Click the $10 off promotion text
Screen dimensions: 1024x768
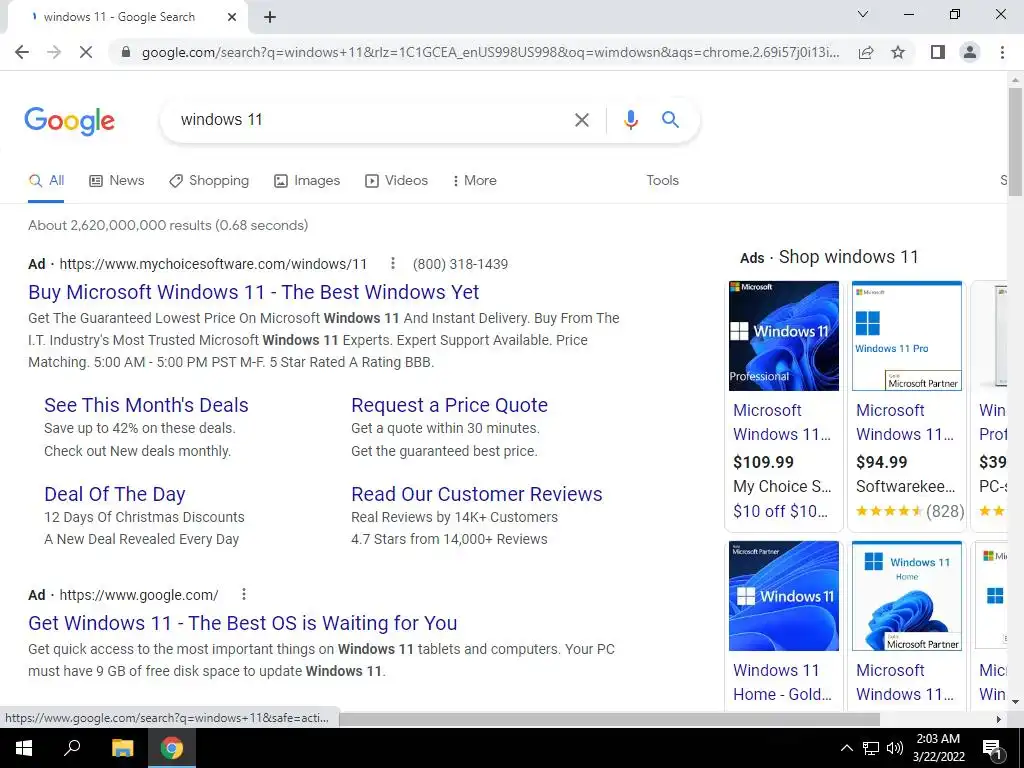pyautogui.click(x=780, y=511)
